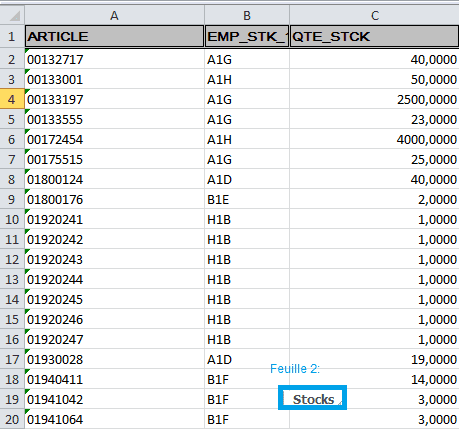Select quantity cell 2500,0000
462x429 pixels.
374,99
